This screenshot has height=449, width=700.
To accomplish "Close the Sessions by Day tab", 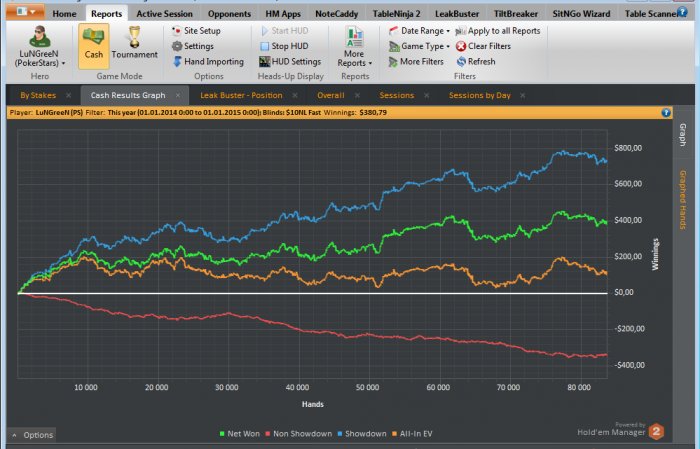I will pos(523,96).
